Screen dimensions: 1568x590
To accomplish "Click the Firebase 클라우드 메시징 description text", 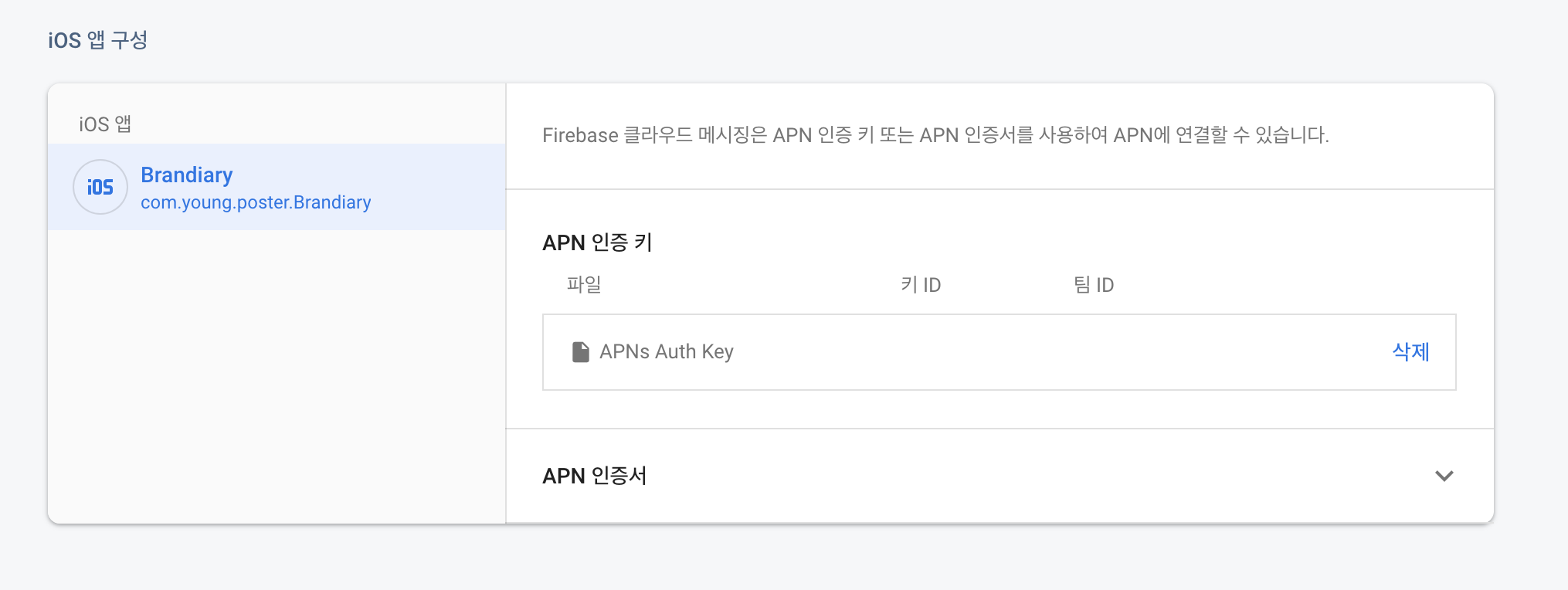I will tap(935, 135).
